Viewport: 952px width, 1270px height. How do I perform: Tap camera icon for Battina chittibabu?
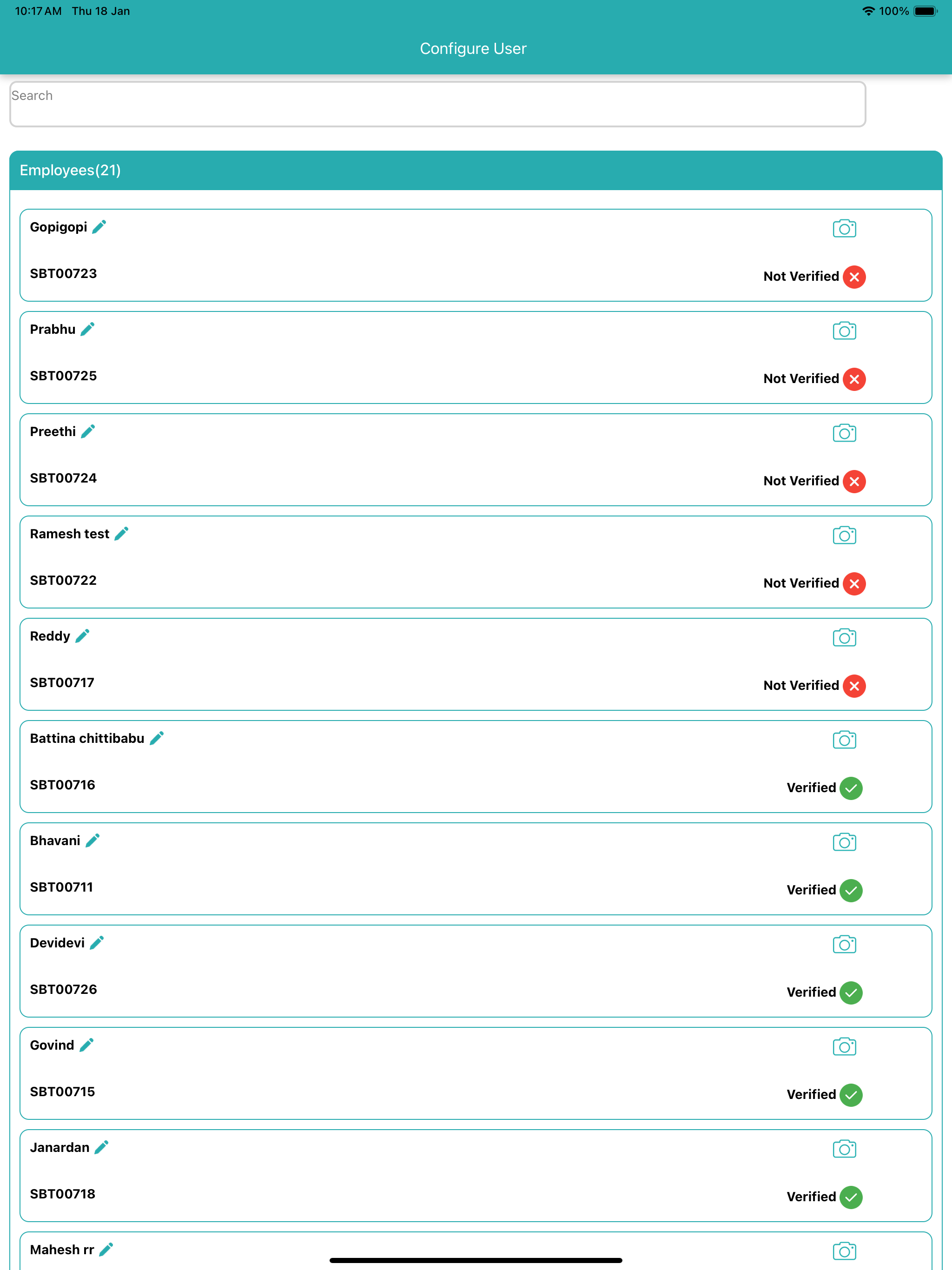click(844, 740)
